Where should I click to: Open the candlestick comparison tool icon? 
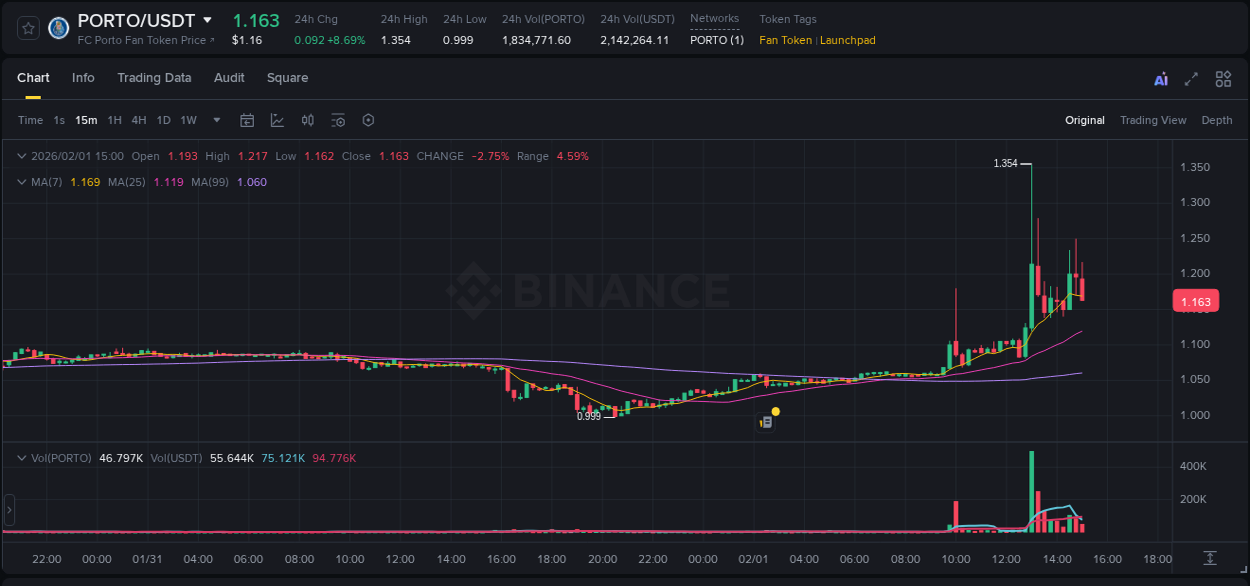click(x=307, y=120)
